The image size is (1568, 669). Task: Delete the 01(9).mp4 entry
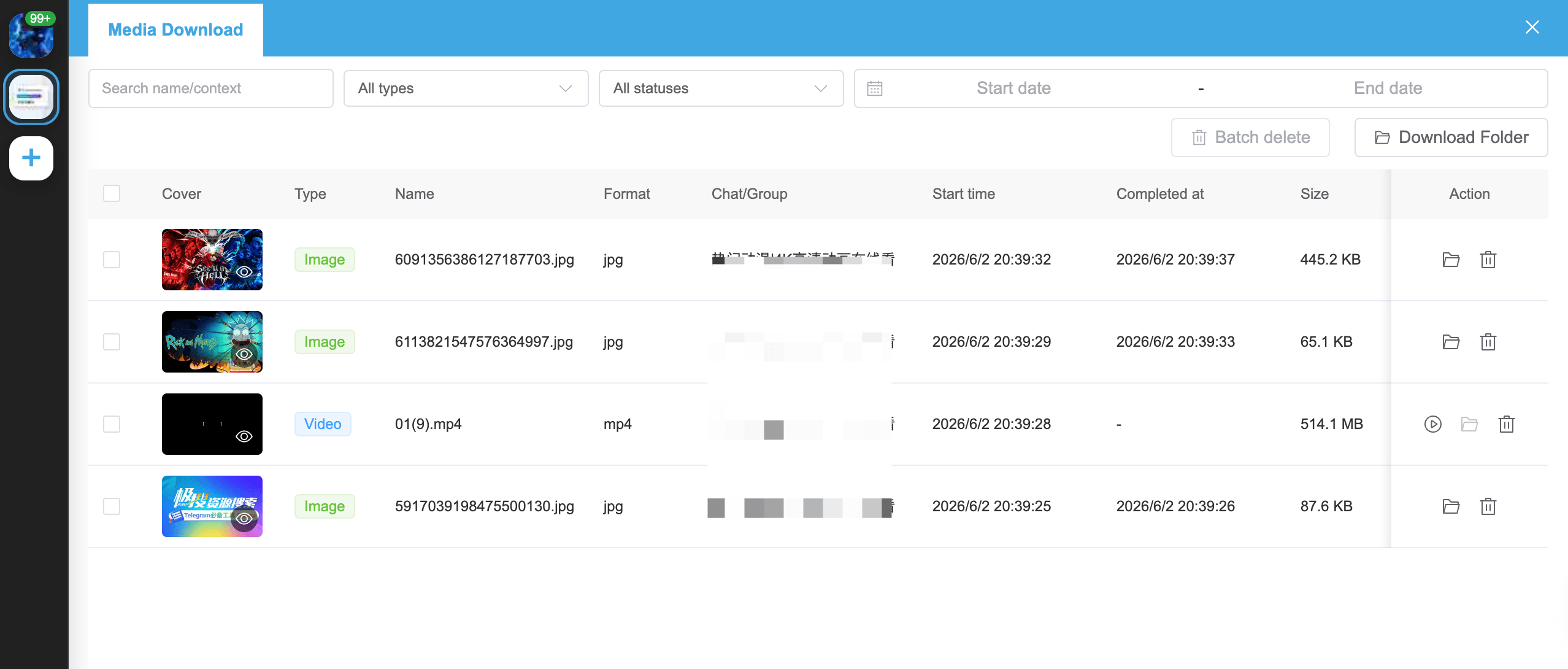pos(1507,424)
